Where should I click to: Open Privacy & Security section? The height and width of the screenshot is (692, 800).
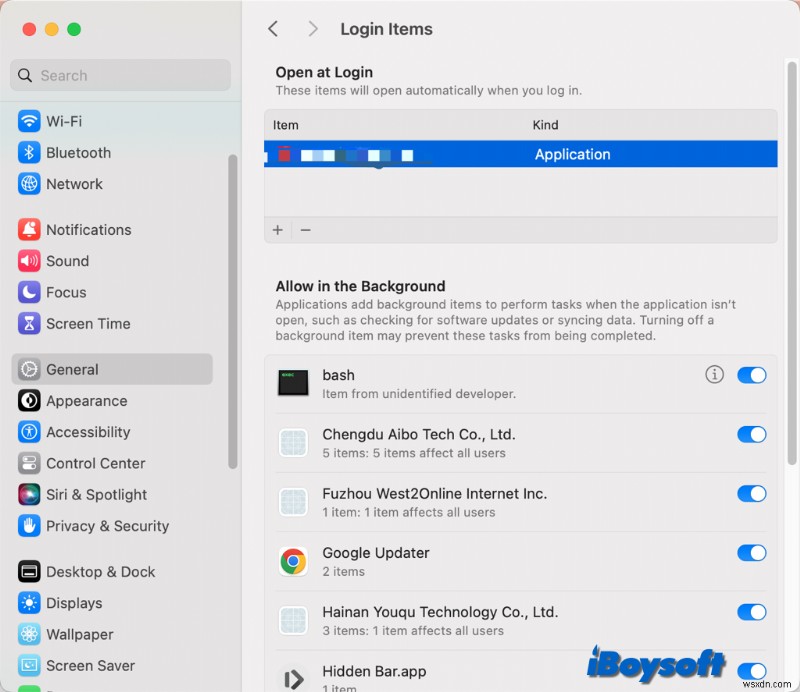[112, 526]
